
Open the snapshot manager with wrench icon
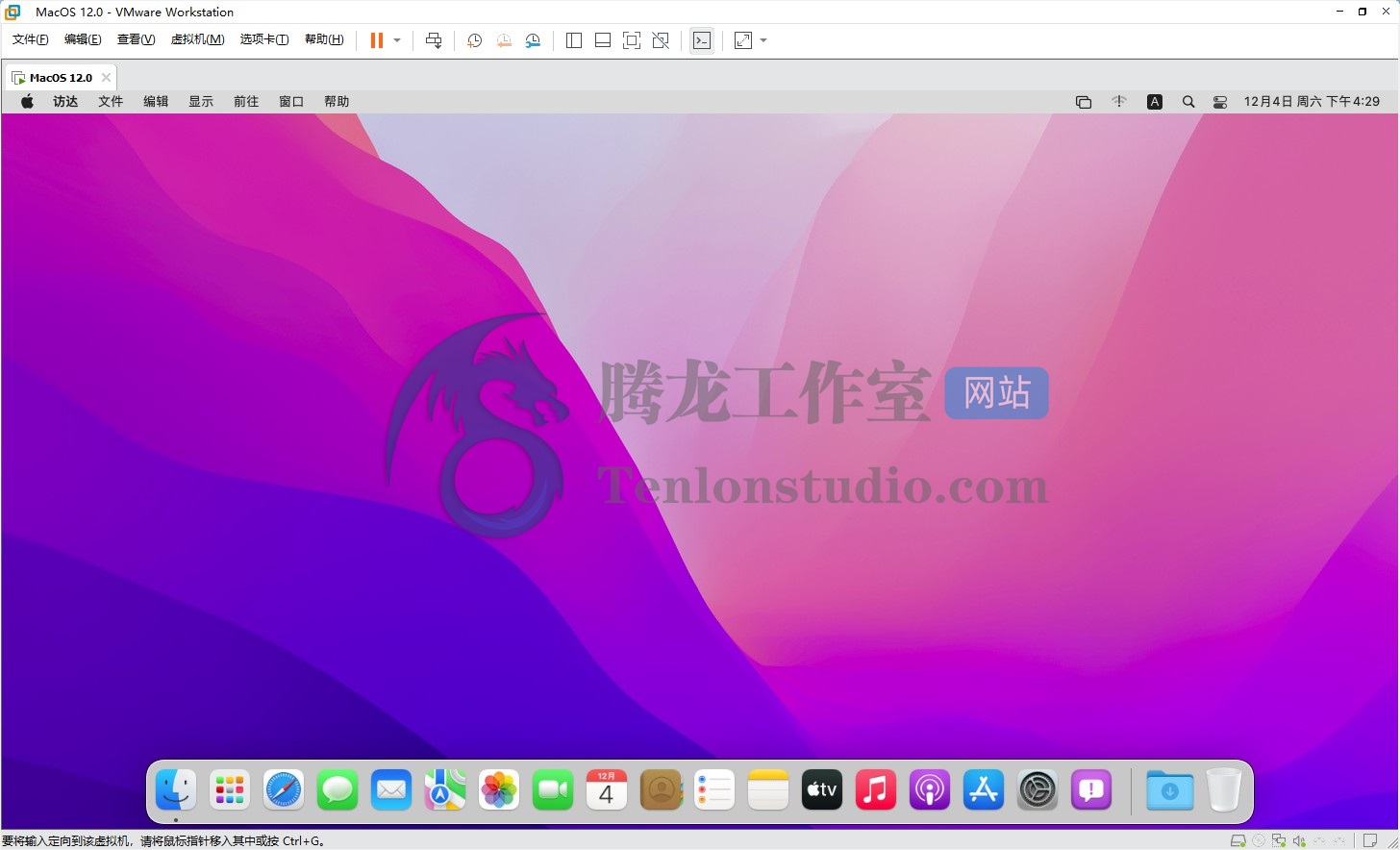(533, 40)
